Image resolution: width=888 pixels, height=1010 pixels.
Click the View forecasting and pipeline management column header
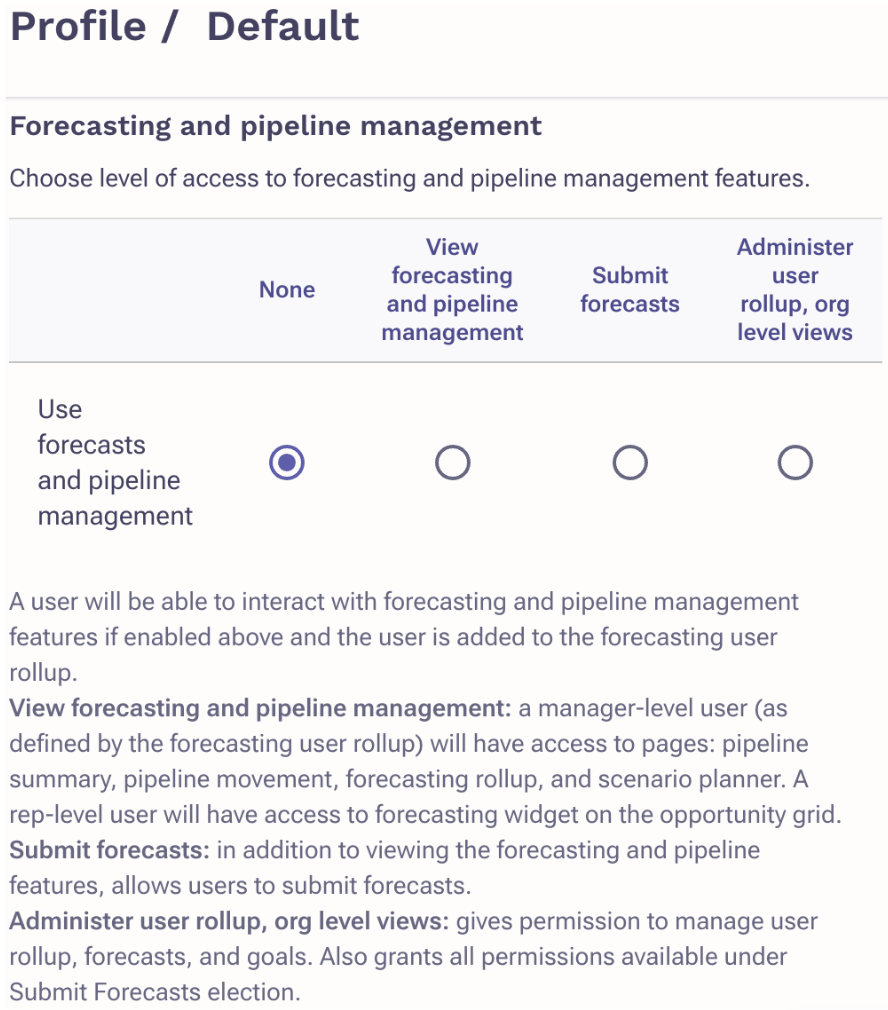pyautogui.click(x=452, y=290)
